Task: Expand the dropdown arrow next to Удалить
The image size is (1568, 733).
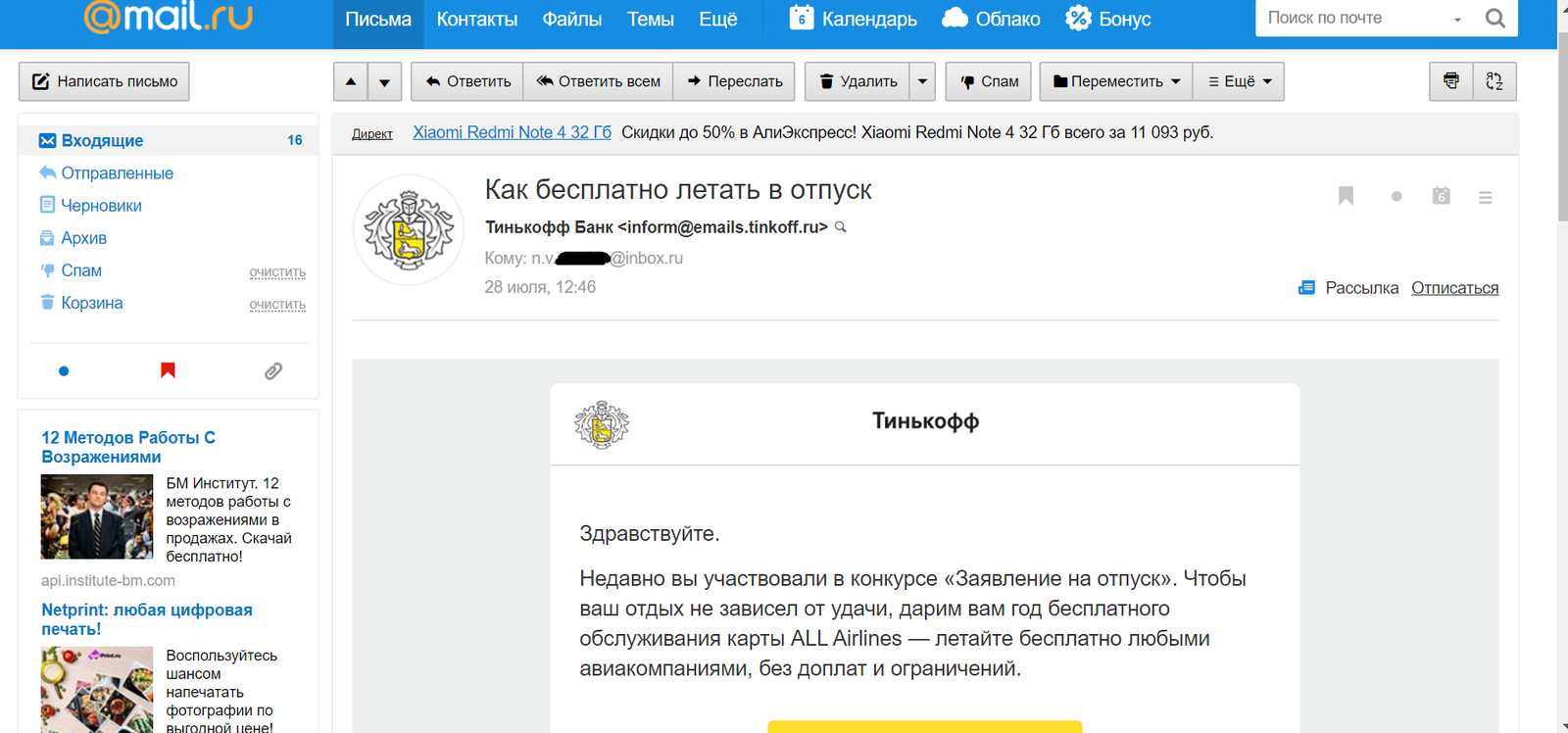Action: [x=922, y=81]
